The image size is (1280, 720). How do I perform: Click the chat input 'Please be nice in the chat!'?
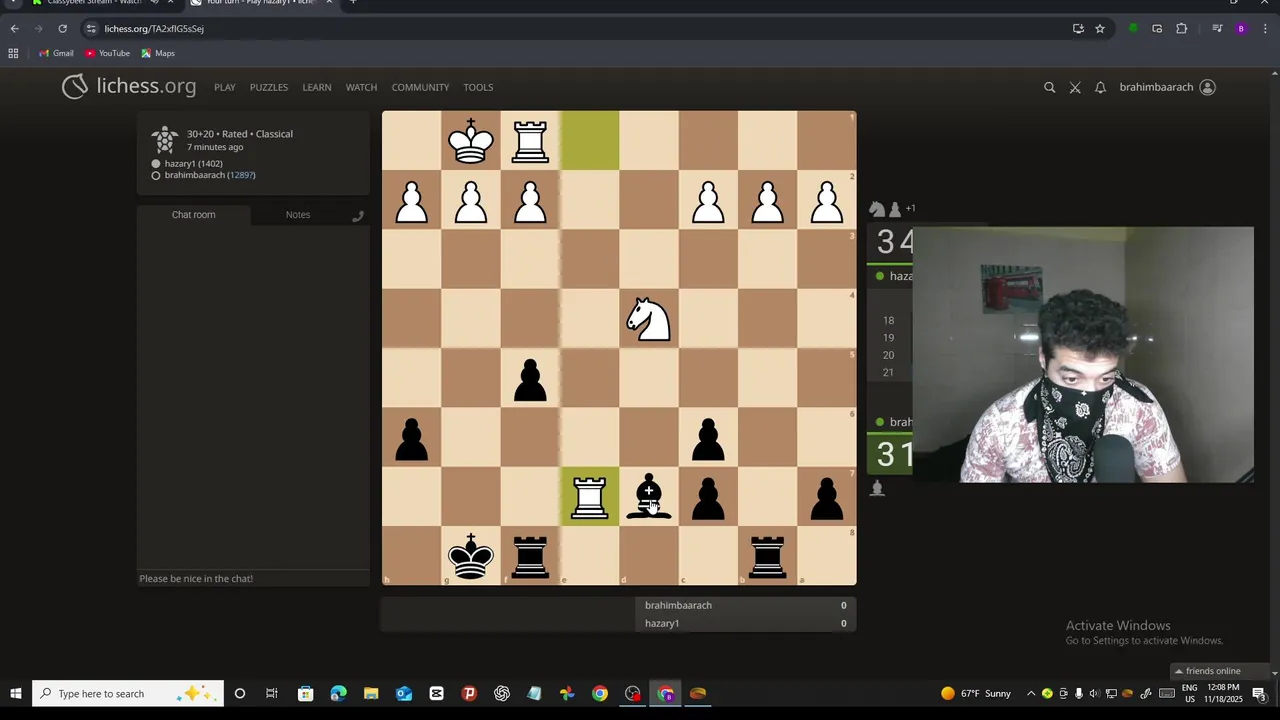[x=253, y=579]
